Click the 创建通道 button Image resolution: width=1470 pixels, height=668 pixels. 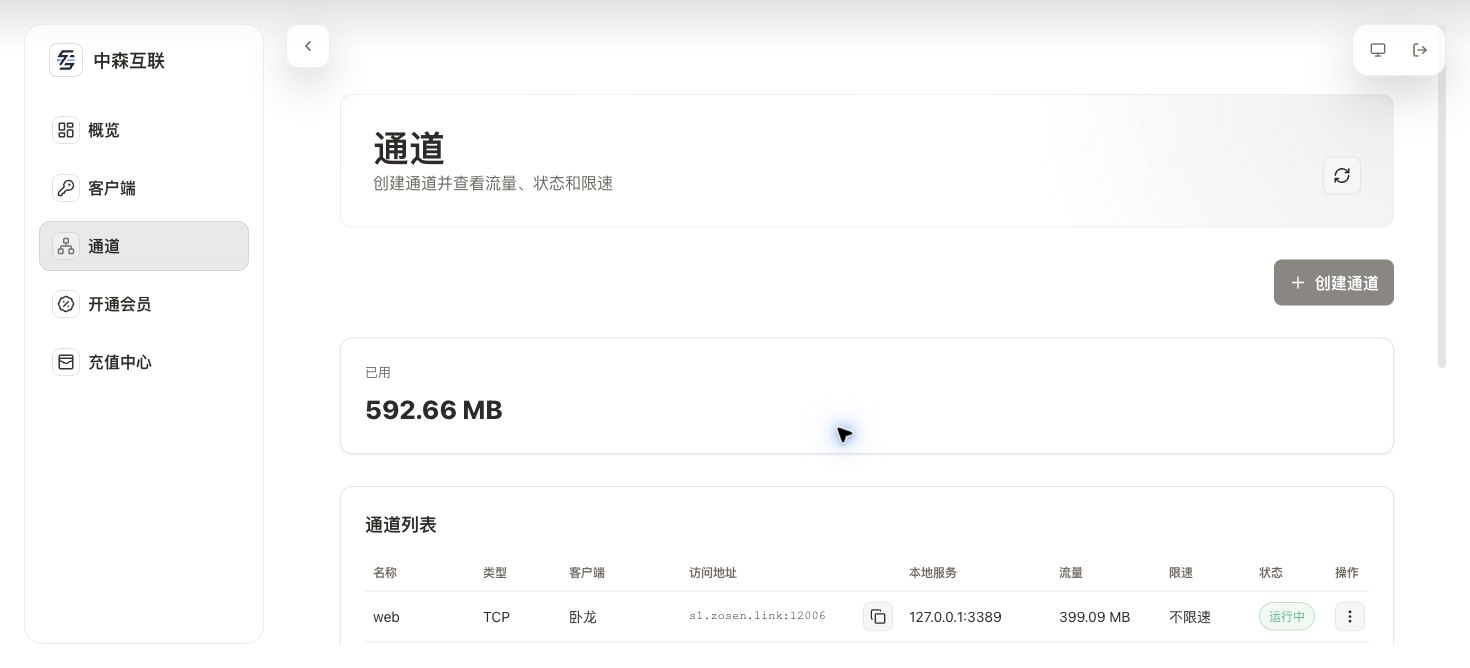[x=1334, y=283]
